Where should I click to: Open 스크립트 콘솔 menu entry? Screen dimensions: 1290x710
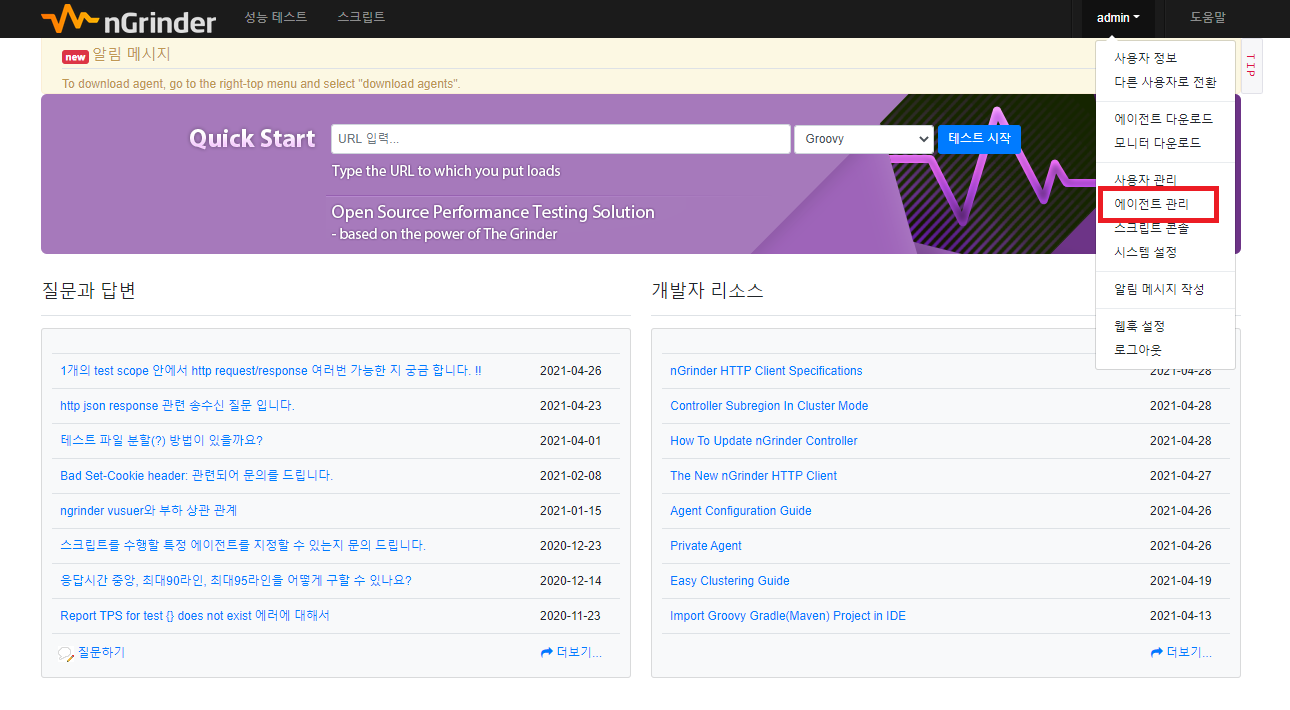[x=1152, y=228]
